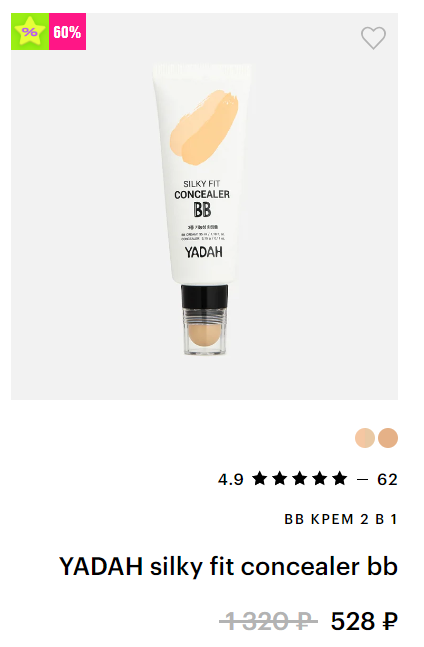Select the lighter beige shade swatch

tap(365, 438)
